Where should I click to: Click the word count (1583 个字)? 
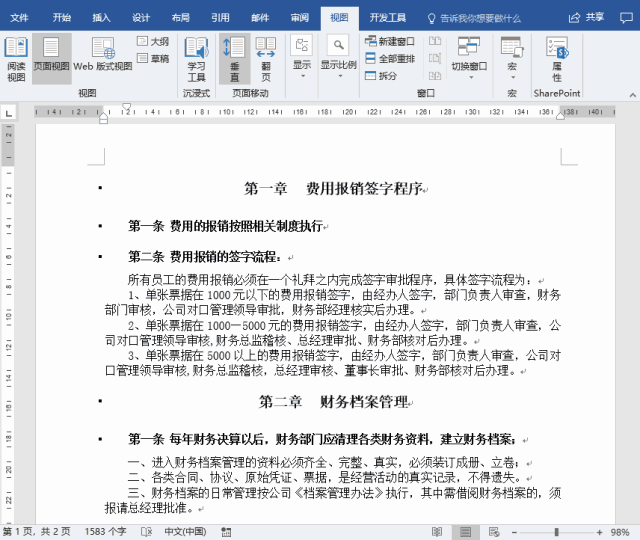pyautogui.click(x=105, y=532)
